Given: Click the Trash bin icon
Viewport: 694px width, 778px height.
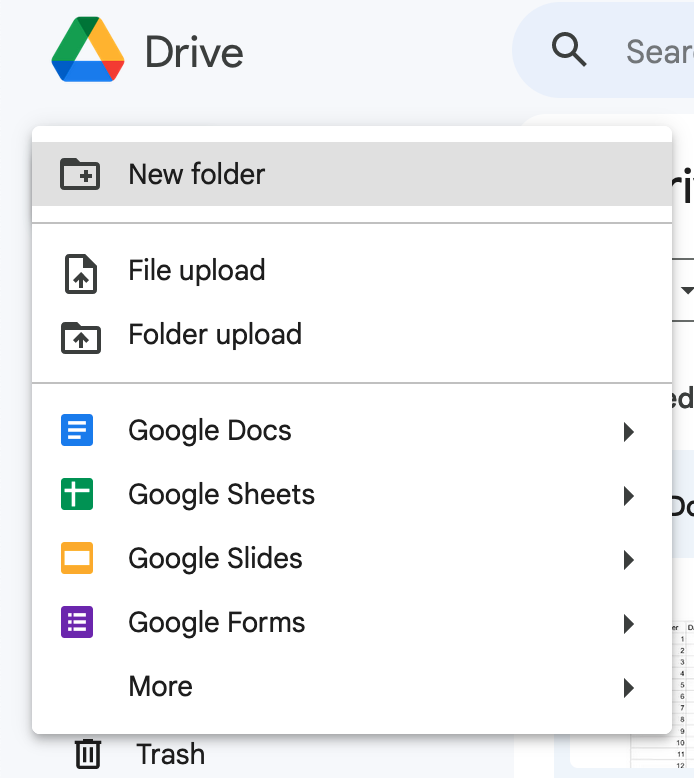Looking at the screenshot, I should (x=88, y=754).
